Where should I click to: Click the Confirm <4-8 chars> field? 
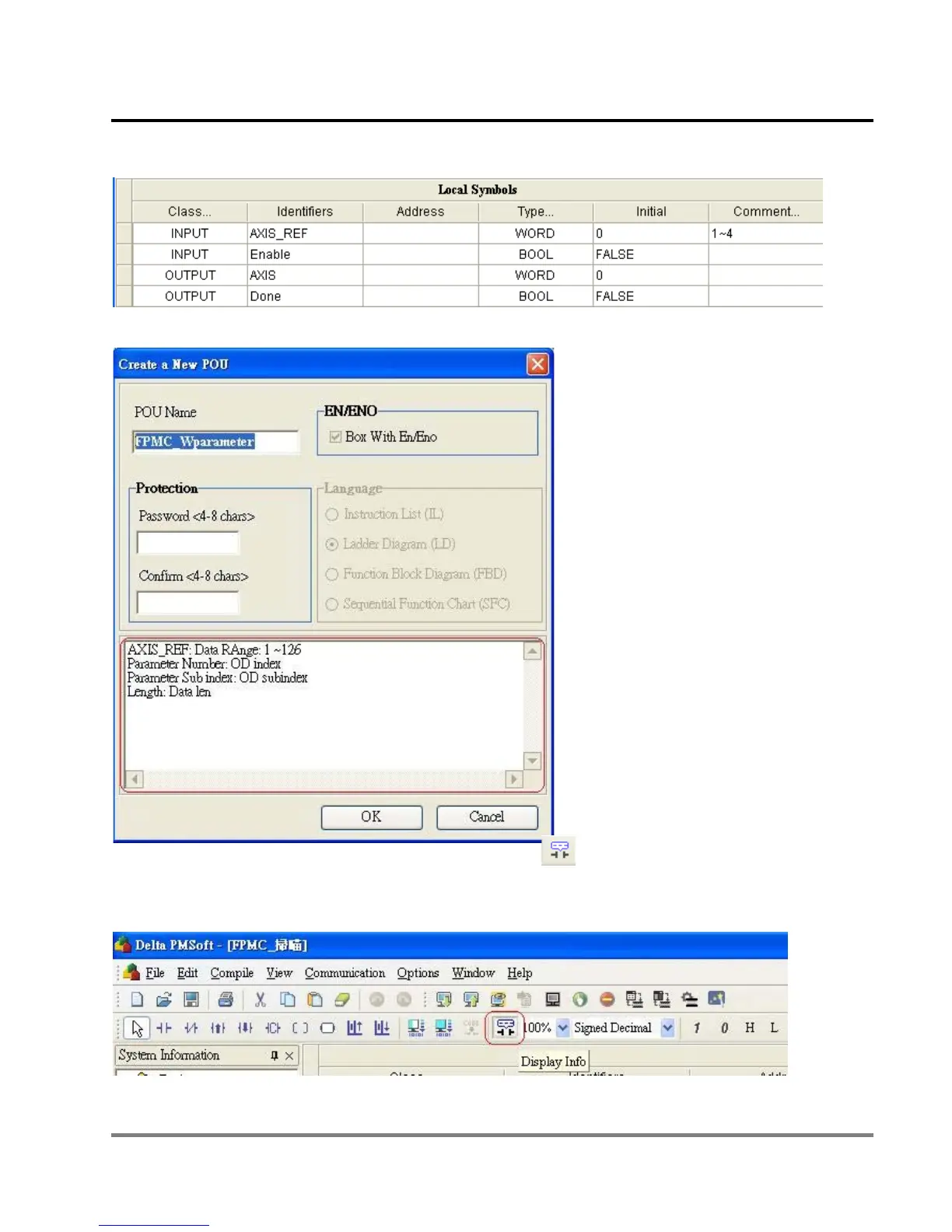188,603
